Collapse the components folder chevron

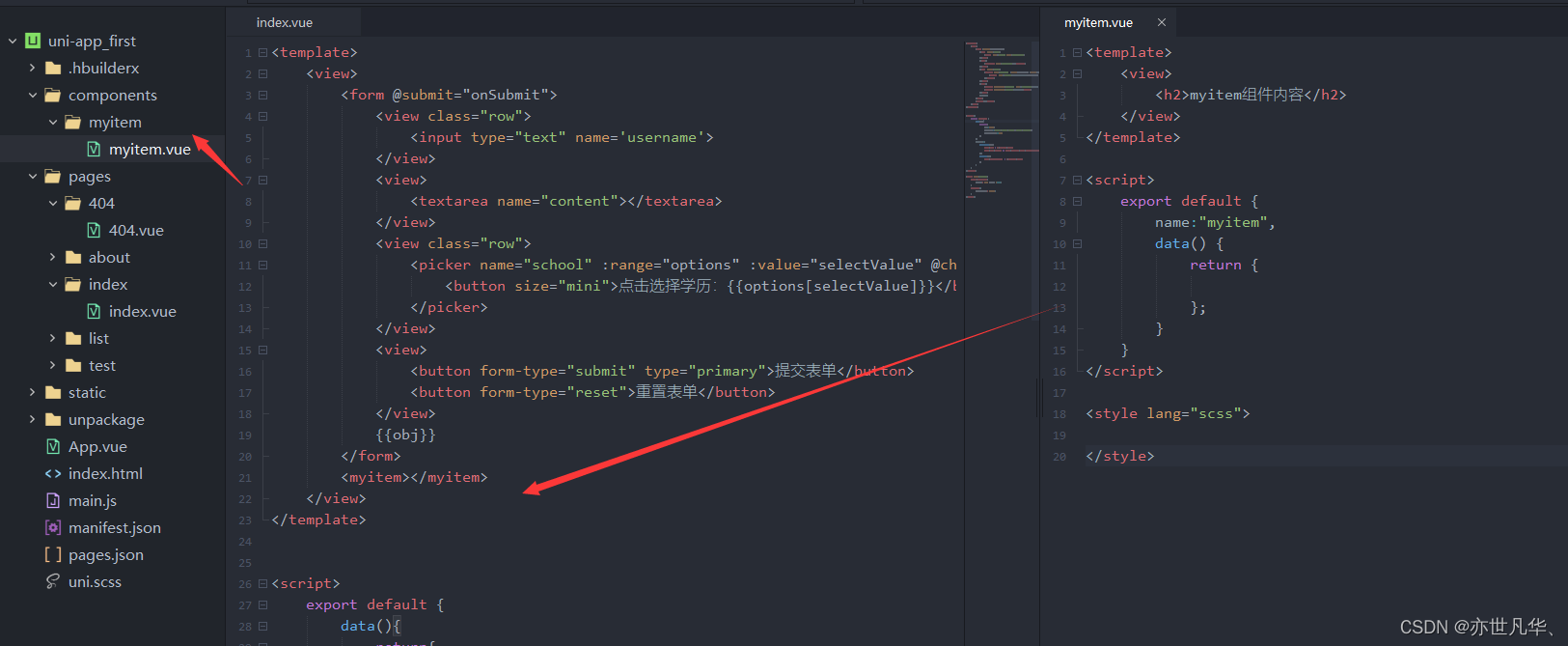[33, 96]
